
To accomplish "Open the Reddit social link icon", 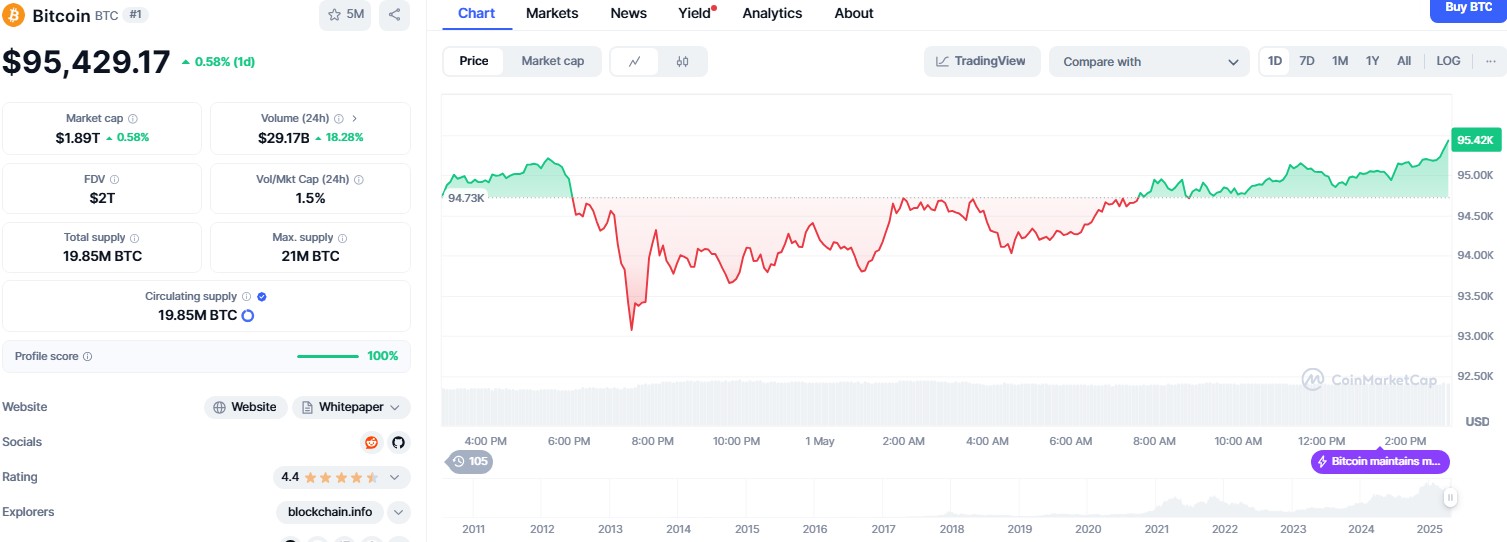I will [371, 442].
